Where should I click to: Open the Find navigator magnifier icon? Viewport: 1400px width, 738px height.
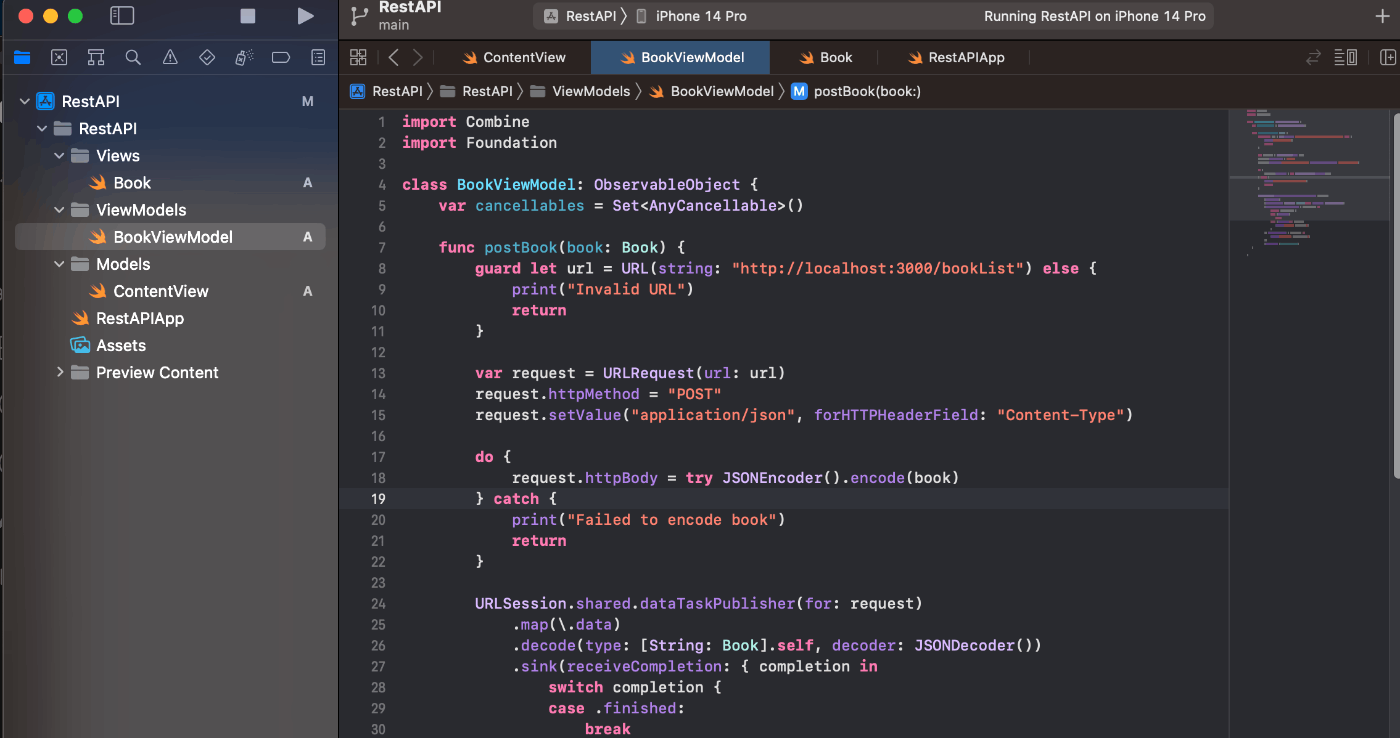point(133,57)
